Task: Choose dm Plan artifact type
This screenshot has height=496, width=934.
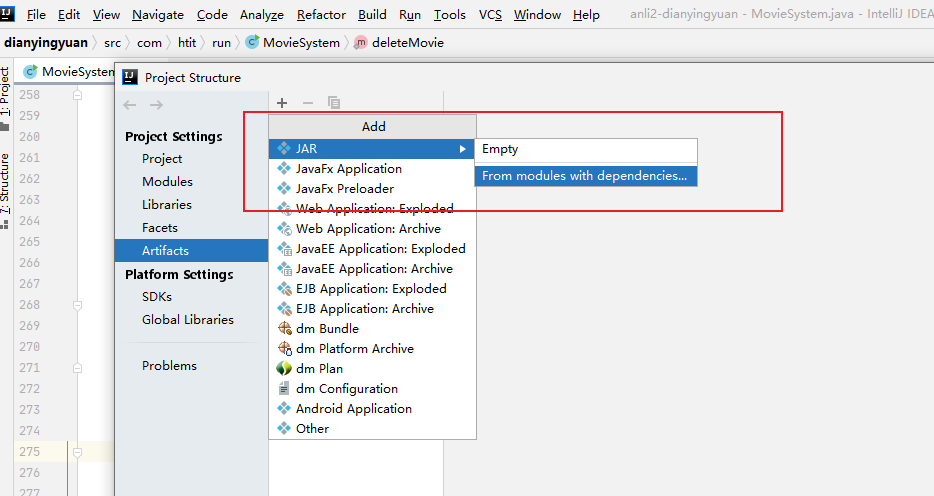Action: 372,369
